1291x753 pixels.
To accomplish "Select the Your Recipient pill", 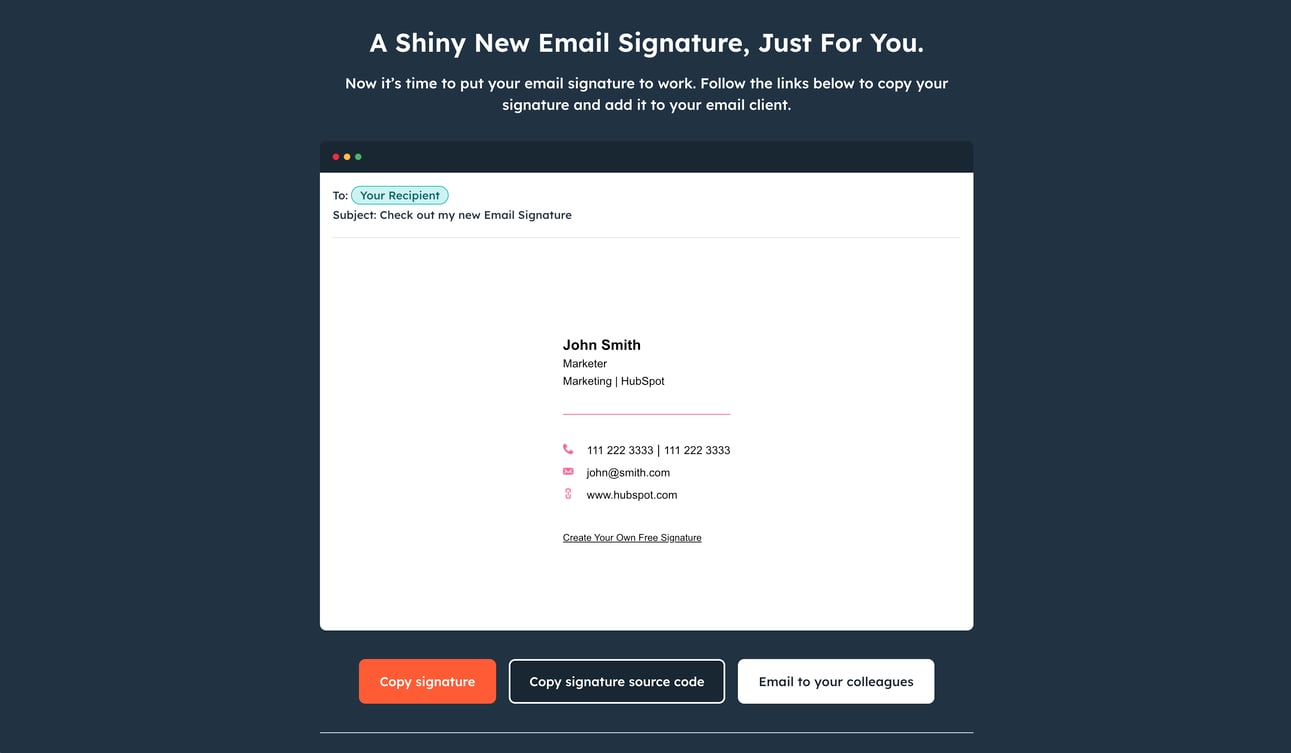I will (399, 196).
